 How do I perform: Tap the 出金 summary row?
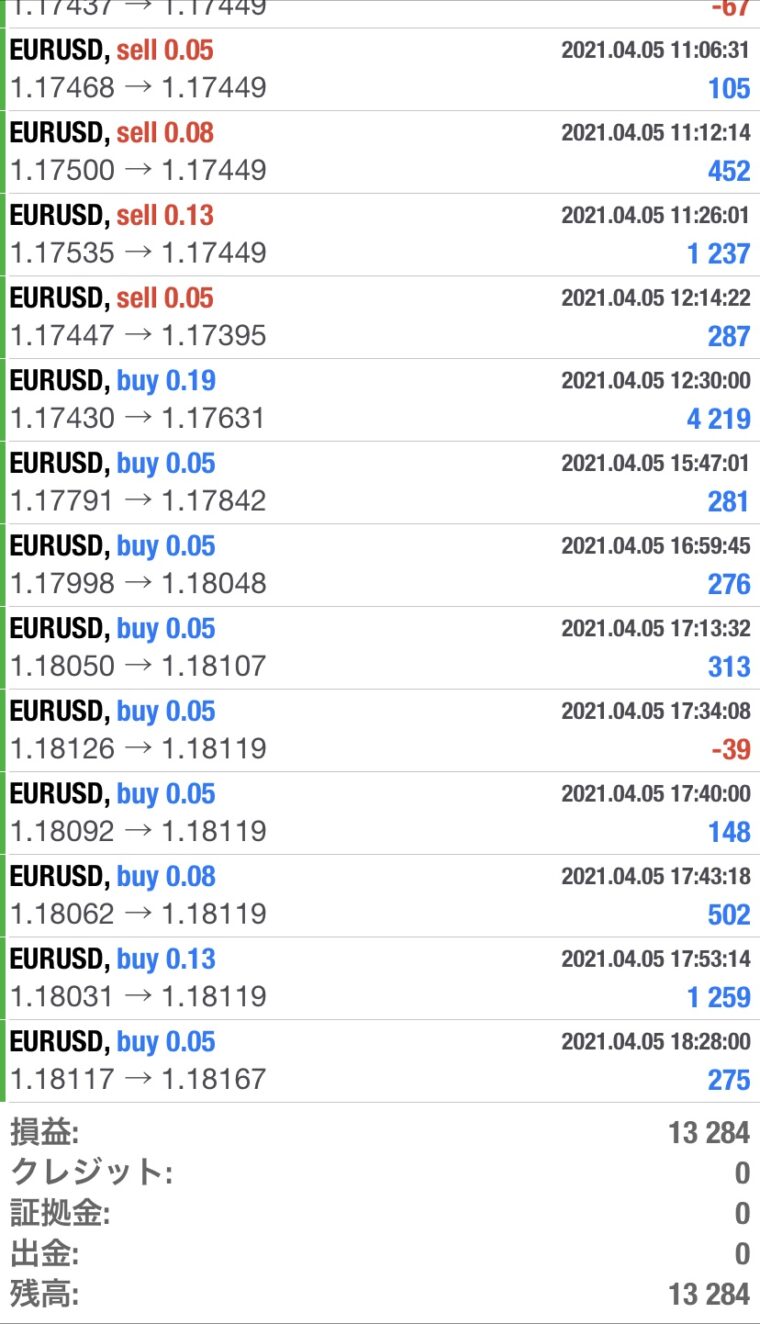point(380,1253)
